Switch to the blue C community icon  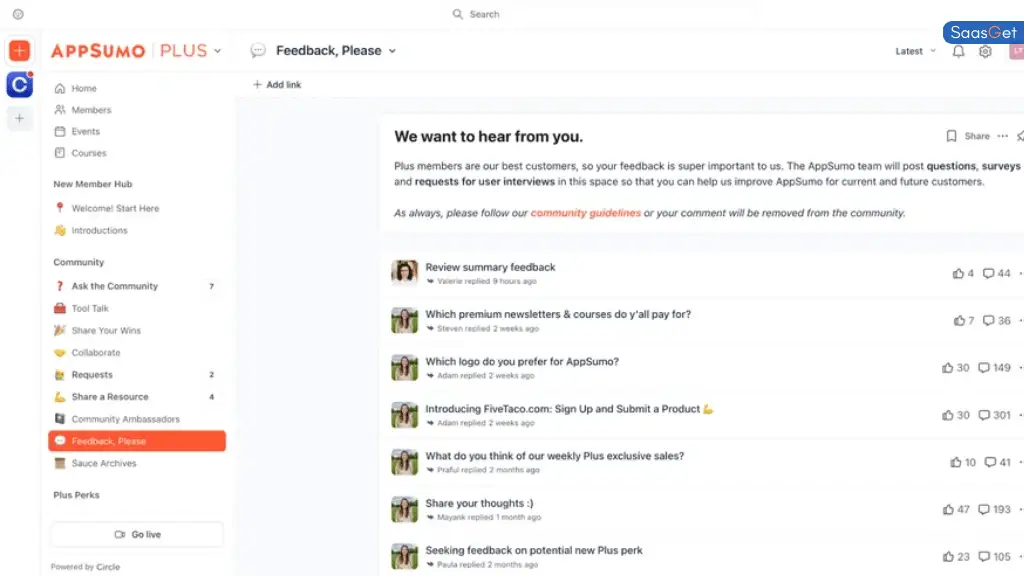[x=19, y=84]
